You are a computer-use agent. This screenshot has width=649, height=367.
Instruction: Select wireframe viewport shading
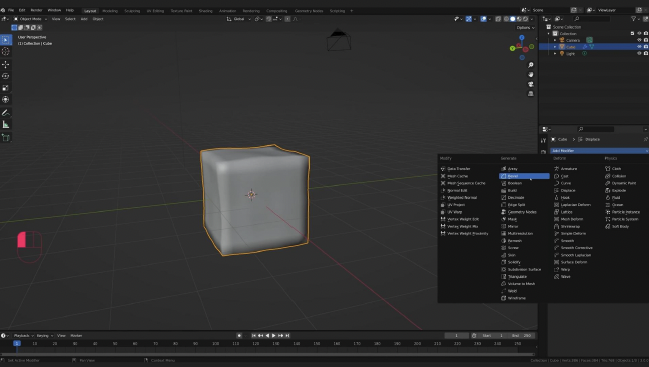[506, 19]
